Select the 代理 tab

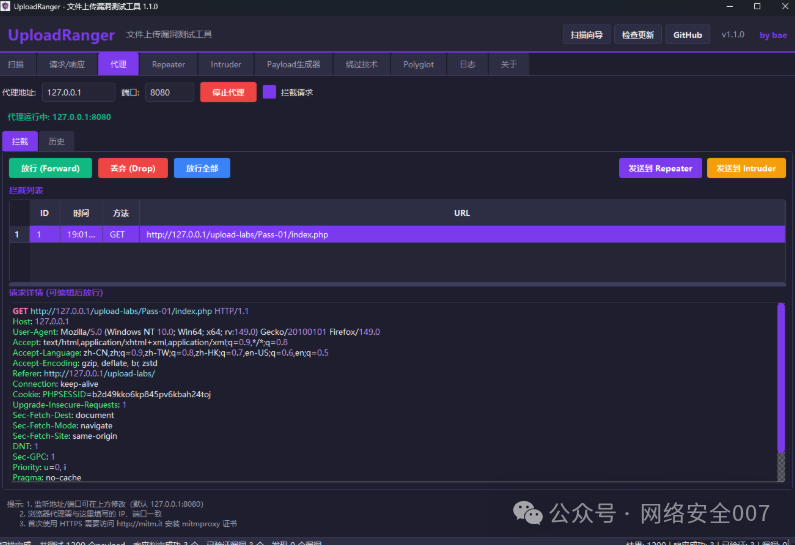click(x=118, y=64)
